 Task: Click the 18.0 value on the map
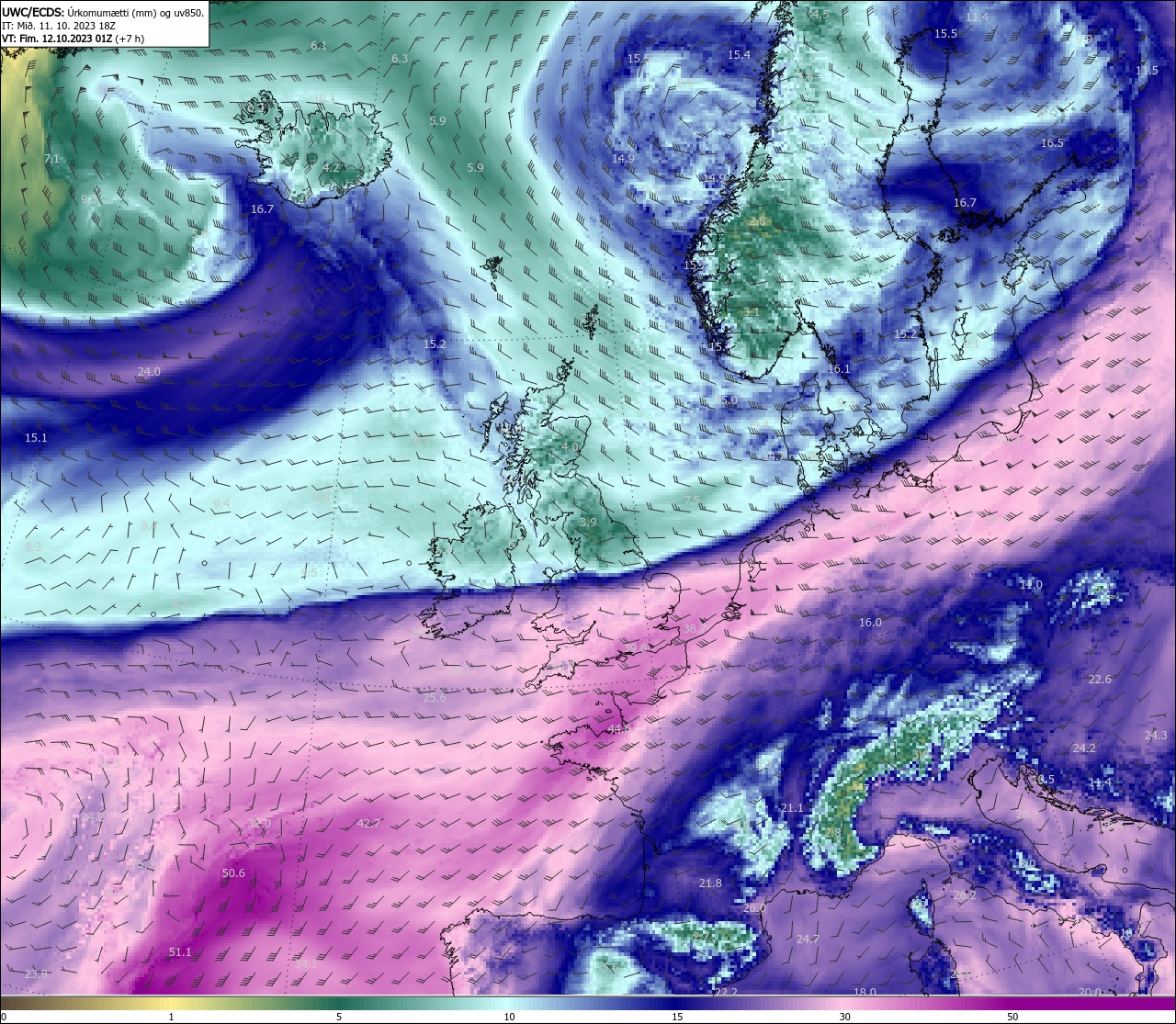click(x=865, y=992)
